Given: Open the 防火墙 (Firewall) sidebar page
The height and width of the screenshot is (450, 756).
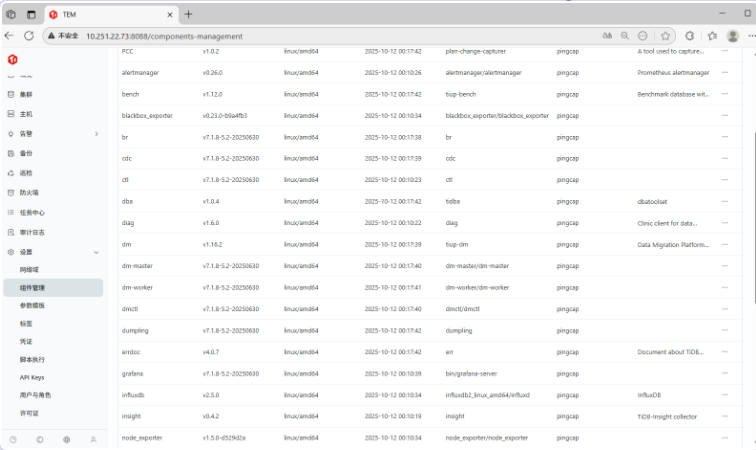Looking at the screenshot, I should (x=29, y=192).
